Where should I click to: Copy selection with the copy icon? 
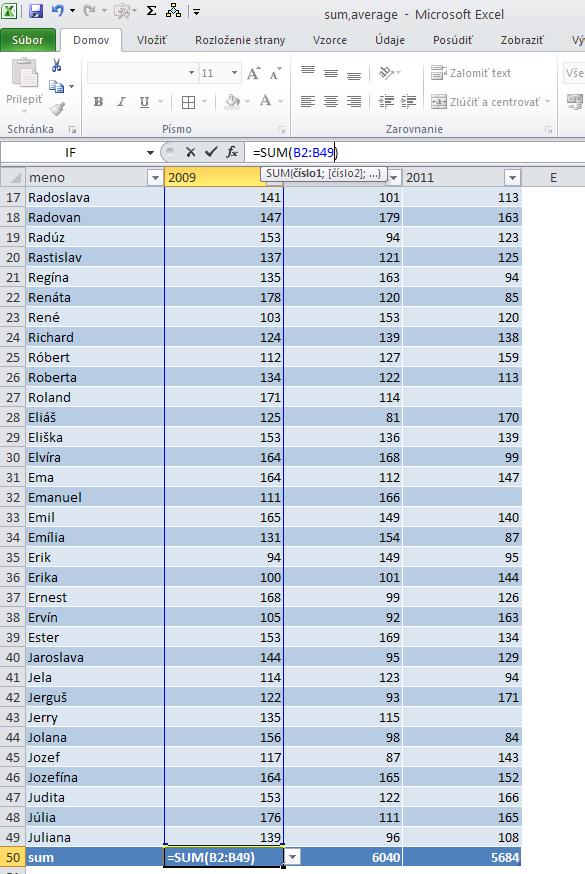click(x=56, y=86)
